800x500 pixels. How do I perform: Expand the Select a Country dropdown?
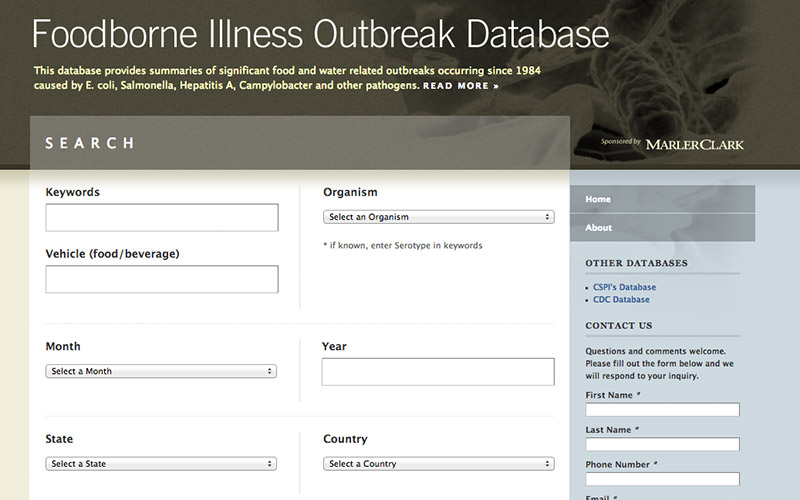coord(438,464)
